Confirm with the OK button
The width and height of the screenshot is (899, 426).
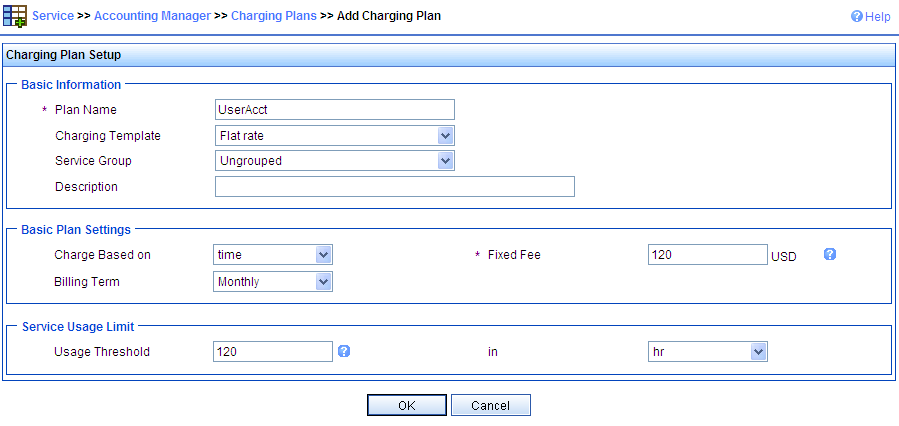(406, 405)
